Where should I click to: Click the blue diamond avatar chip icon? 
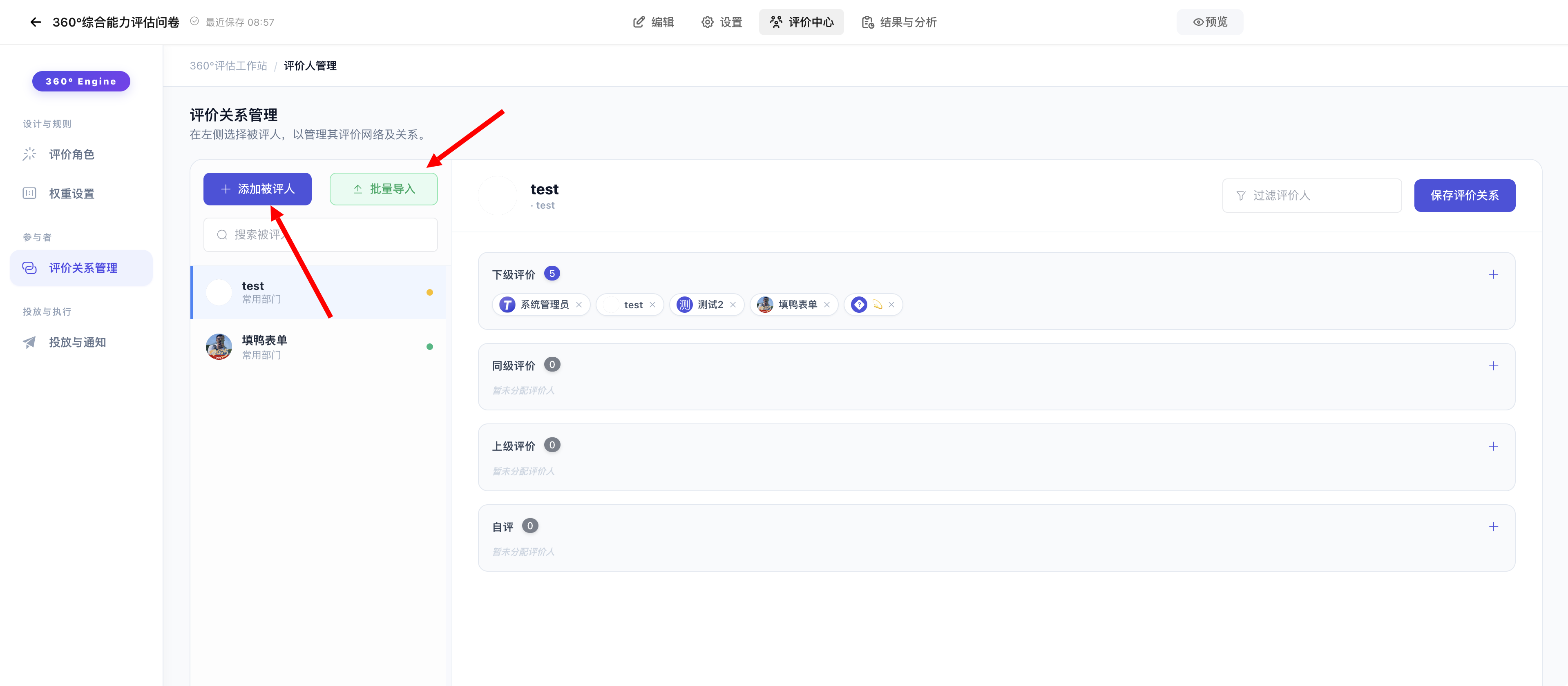859,305
